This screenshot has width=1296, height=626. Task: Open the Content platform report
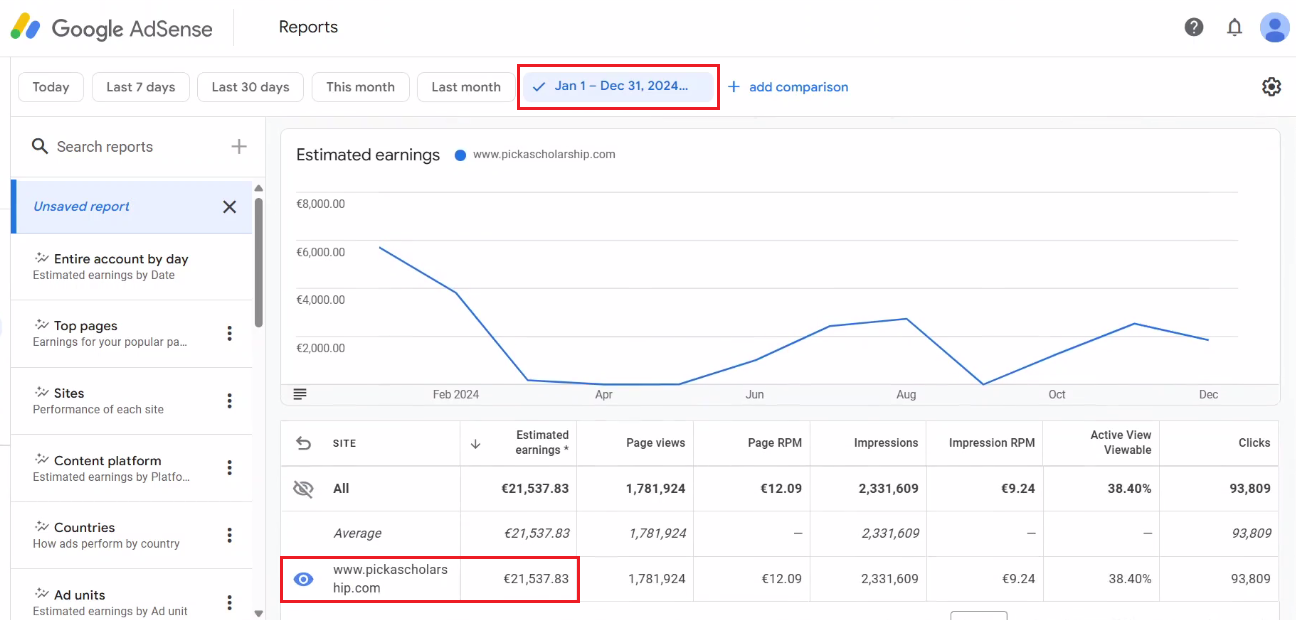pyautogui.click(x=132, y=468)
